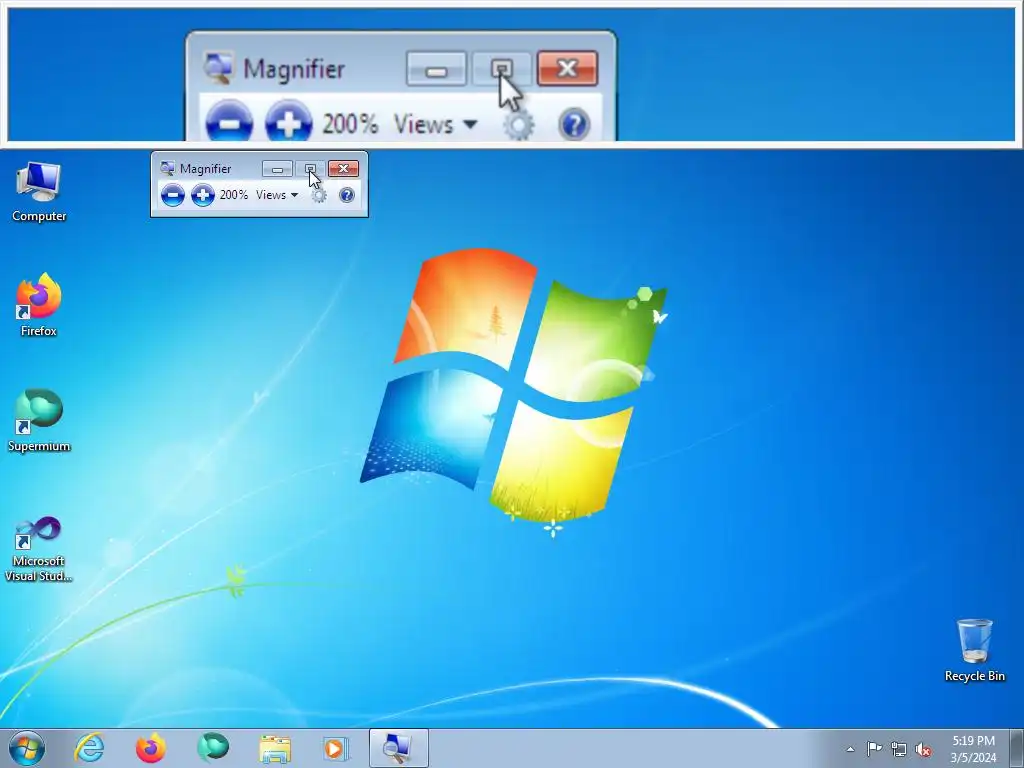Open Magnifier help question mark in small window
The width and height of the screenshot is (1024, 768).
(347, 195)
